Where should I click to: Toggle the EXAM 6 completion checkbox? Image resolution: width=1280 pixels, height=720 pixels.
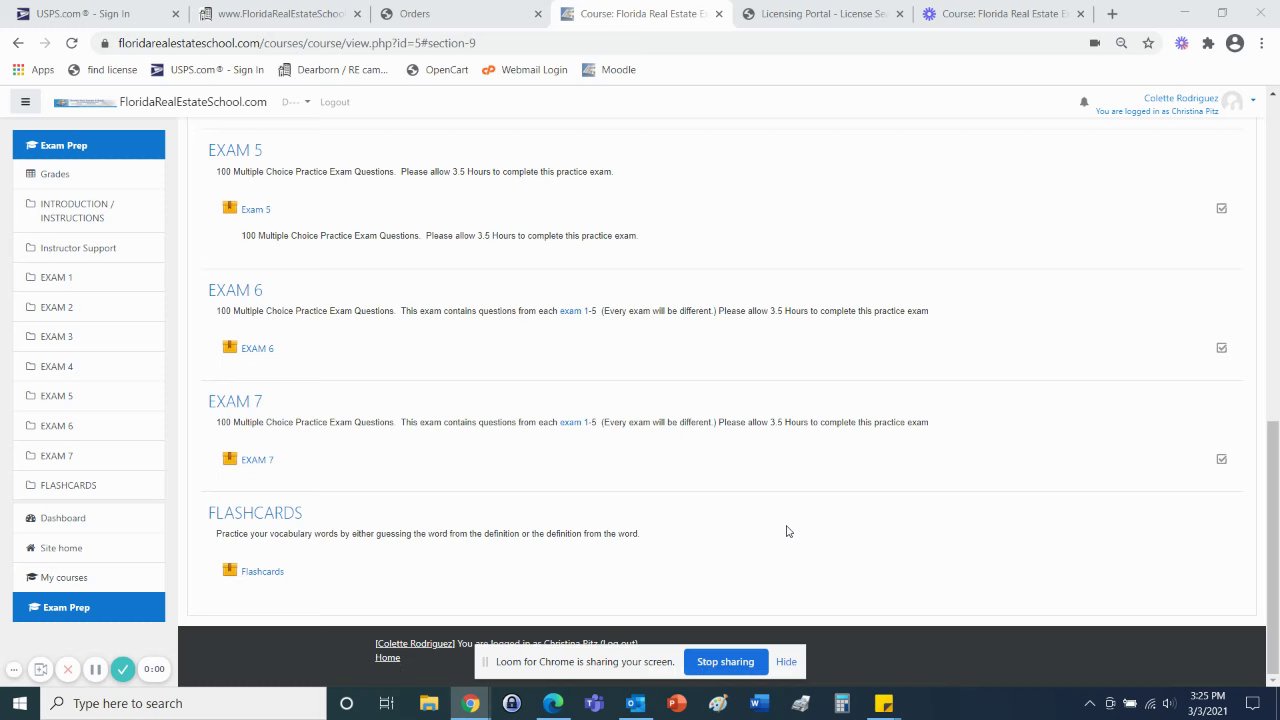[x=1221, y=347]
